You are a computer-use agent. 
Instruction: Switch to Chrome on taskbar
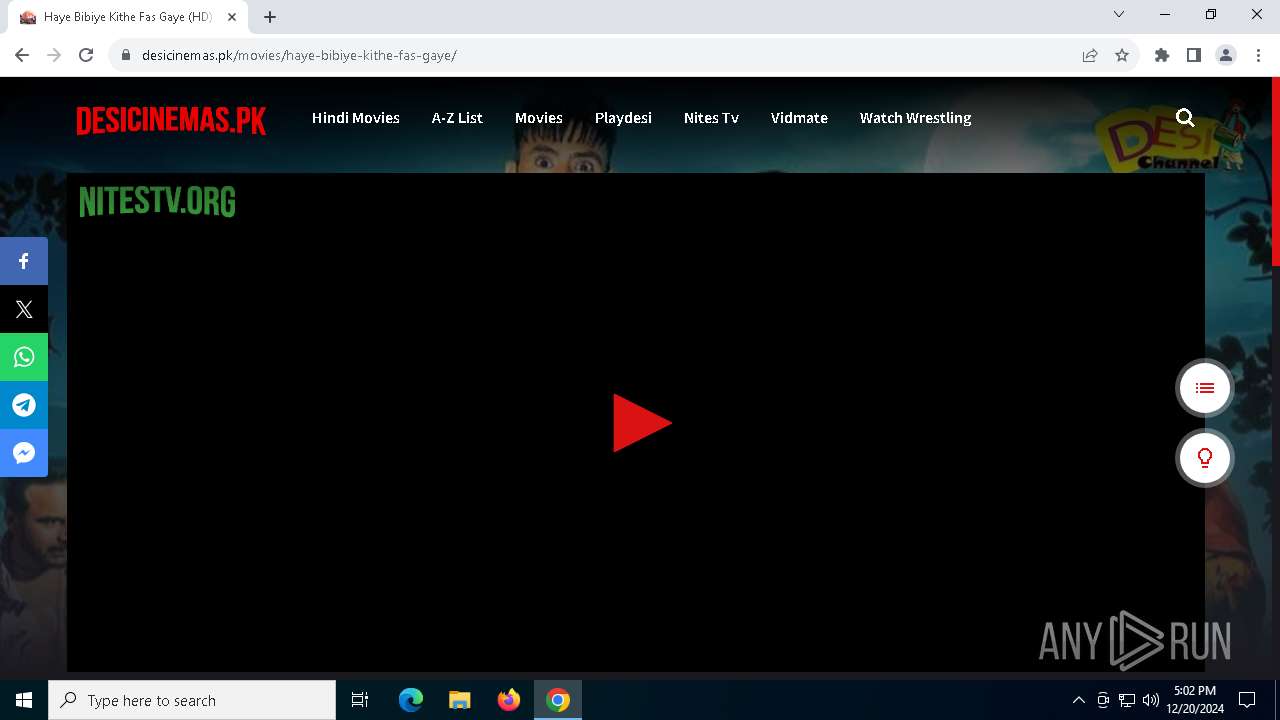(x=558, y=700)
